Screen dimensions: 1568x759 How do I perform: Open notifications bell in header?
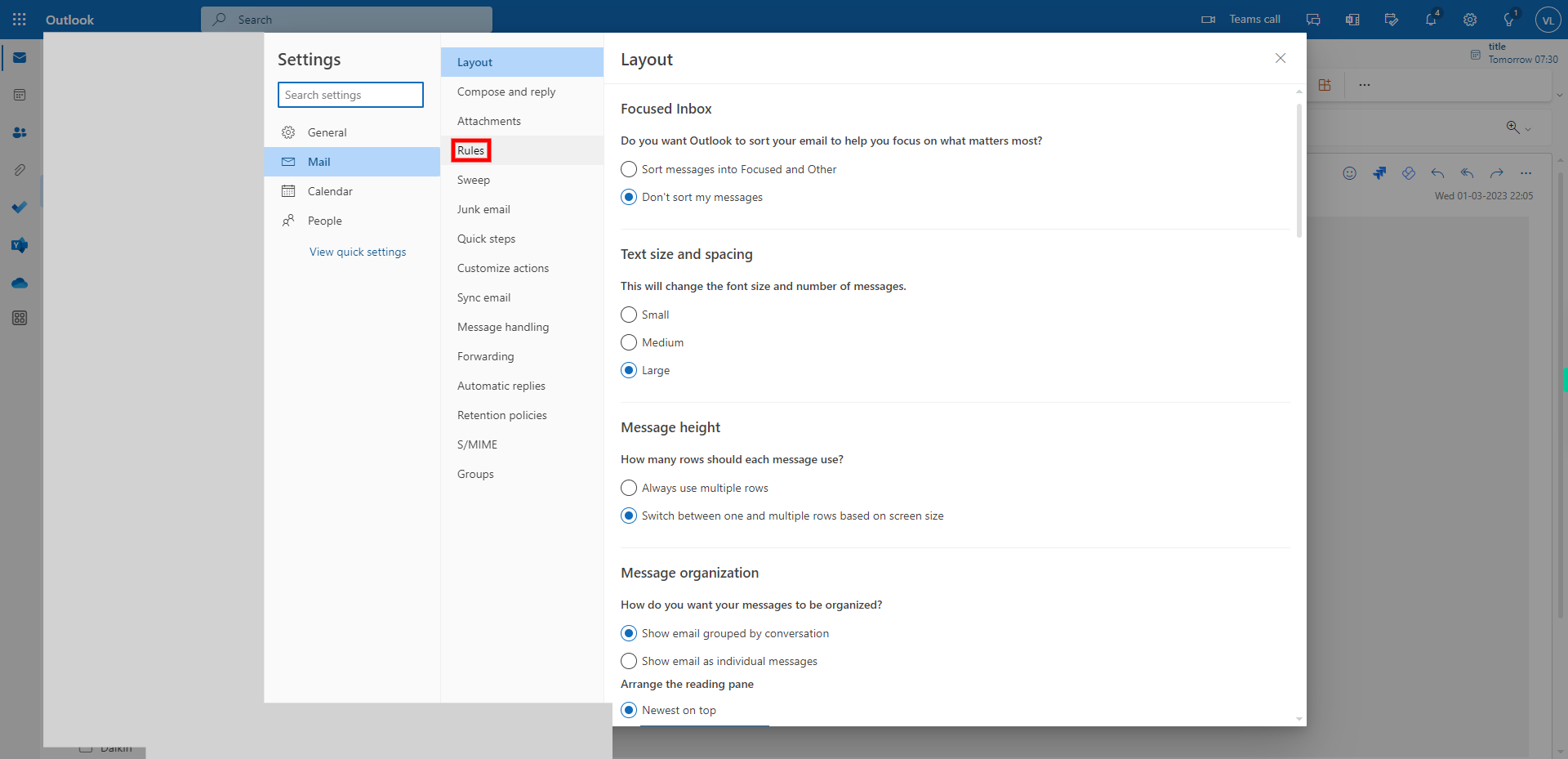pos(1431,19)
